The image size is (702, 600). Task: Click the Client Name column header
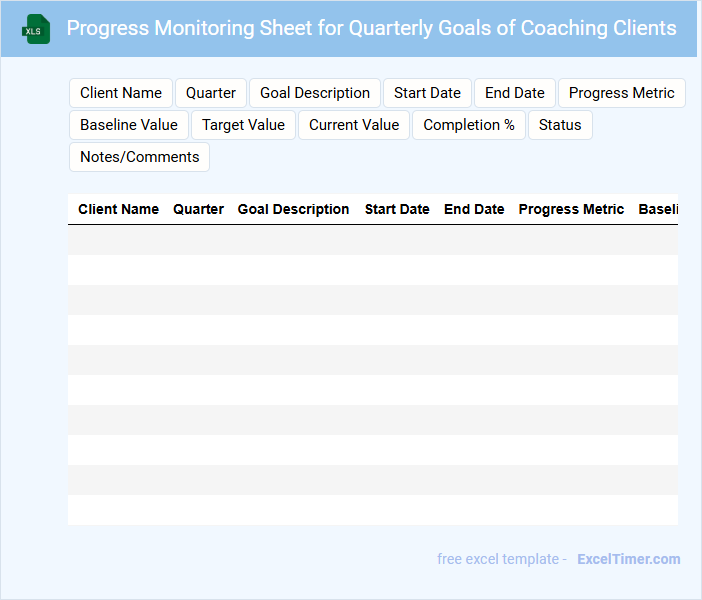118,209
